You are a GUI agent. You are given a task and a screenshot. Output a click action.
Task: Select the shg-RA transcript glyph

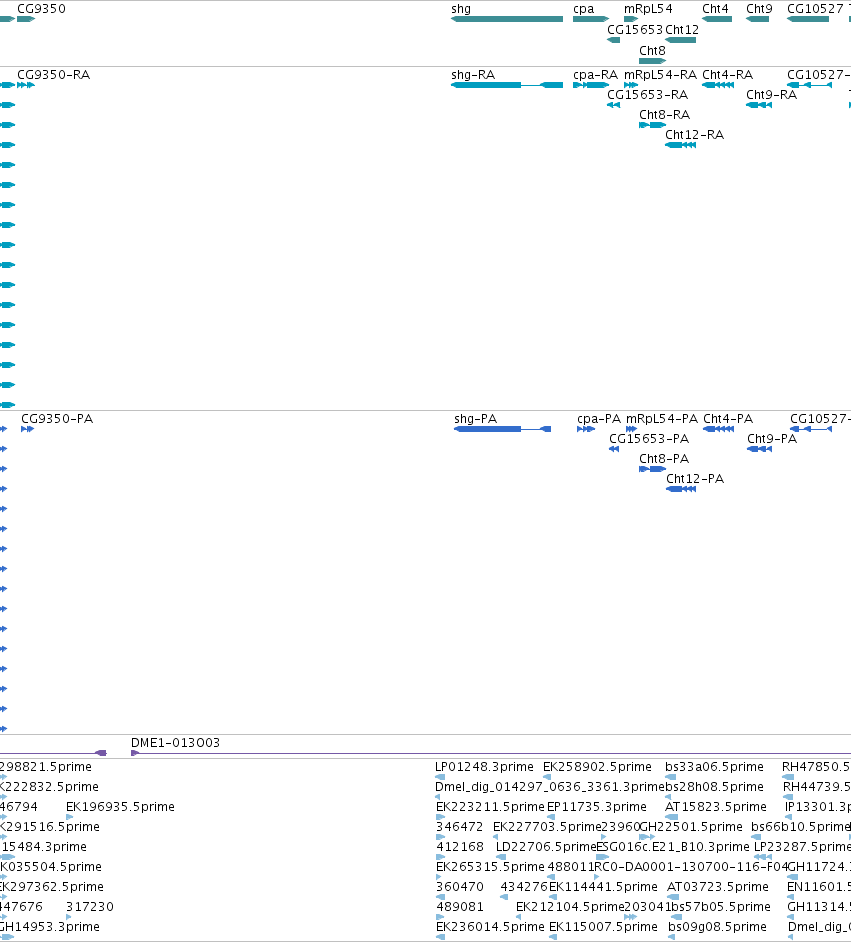pyautogui.click(x=507, y=85)
